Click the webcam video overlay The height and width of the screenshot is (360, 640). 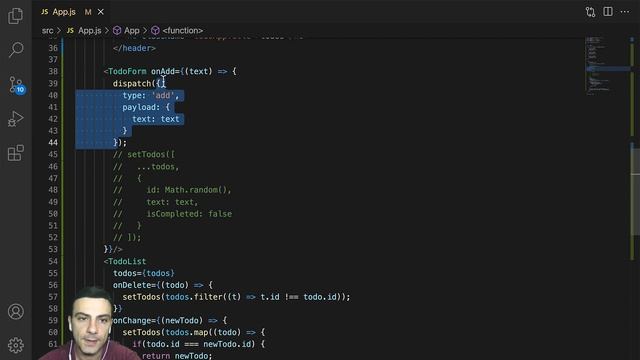tap(90, 324)
